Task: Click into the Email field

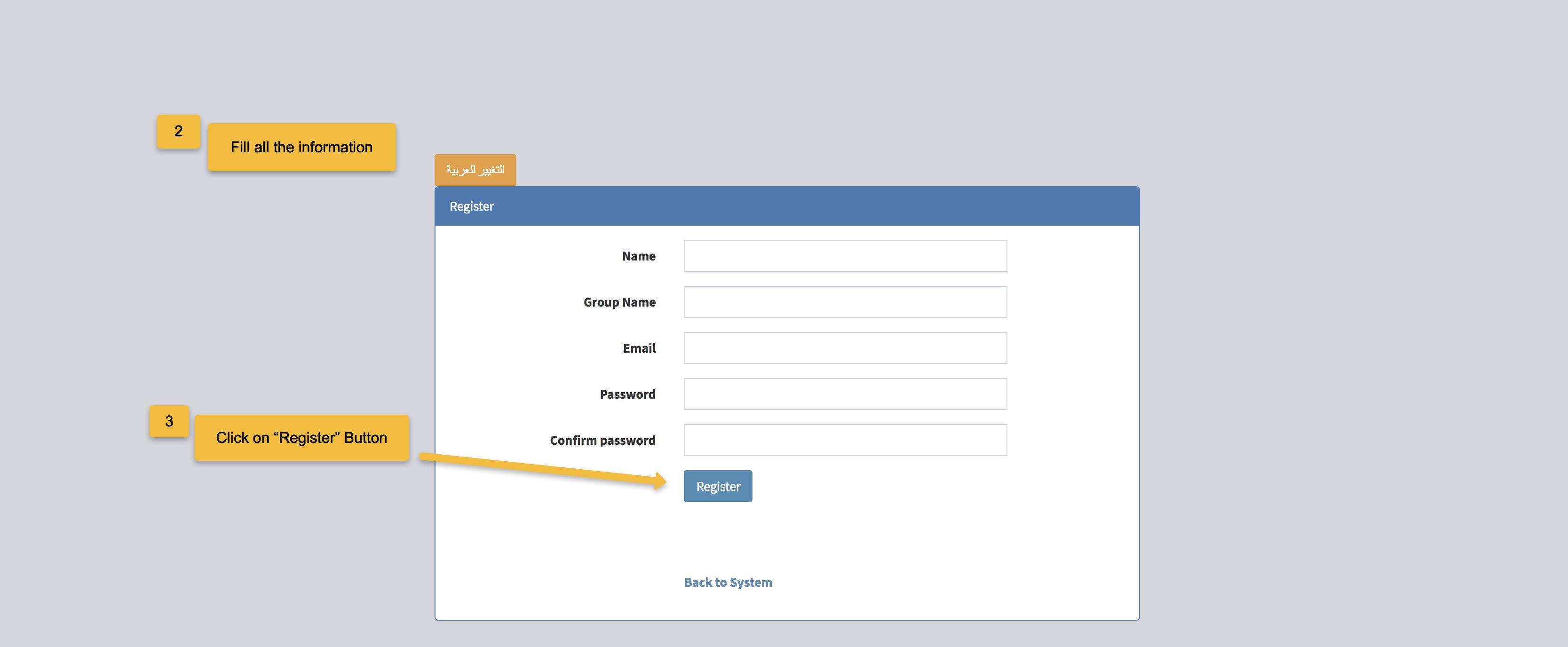Action: (x=845, y=348)
